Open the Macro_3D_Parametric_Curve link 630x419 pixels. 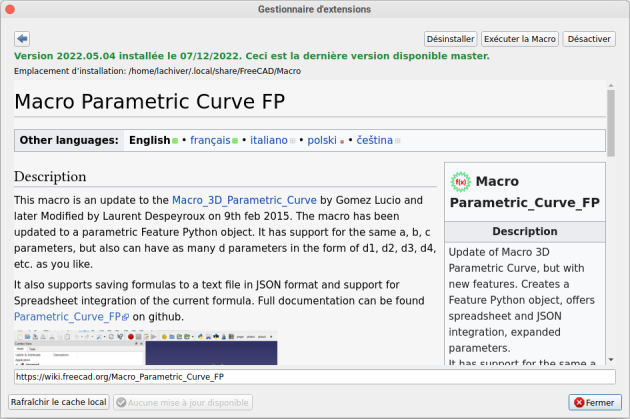tap(245, 200)
